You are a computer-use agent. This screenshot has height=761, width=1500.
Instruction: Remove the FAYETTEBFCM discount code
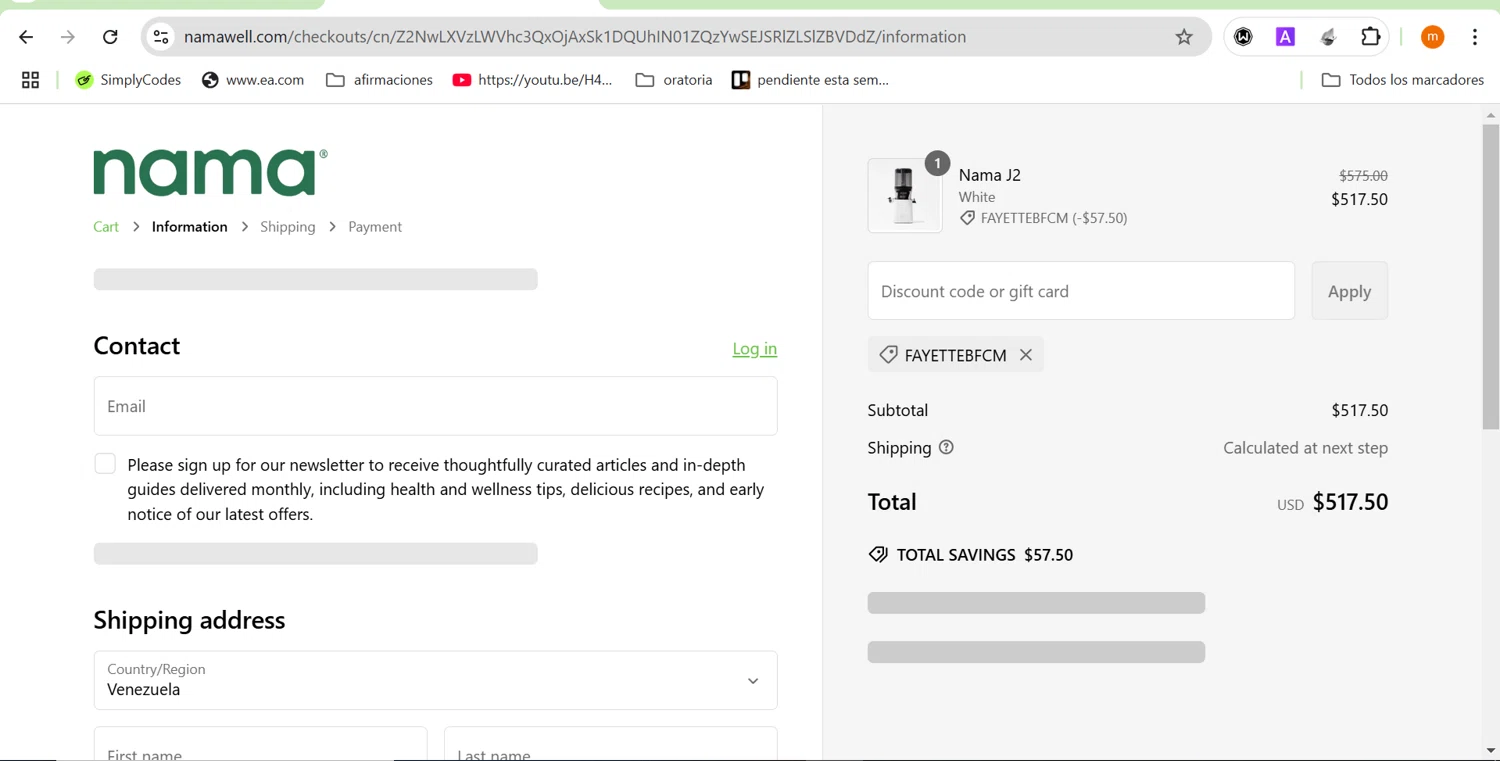(x=1026, y=355)
